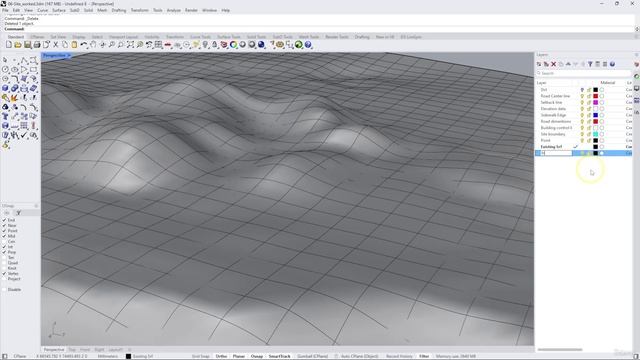This screenshot has height=360, width=640.
Task: Click the Sidewalk Edge blue color swatch
Action: (596, 115)
